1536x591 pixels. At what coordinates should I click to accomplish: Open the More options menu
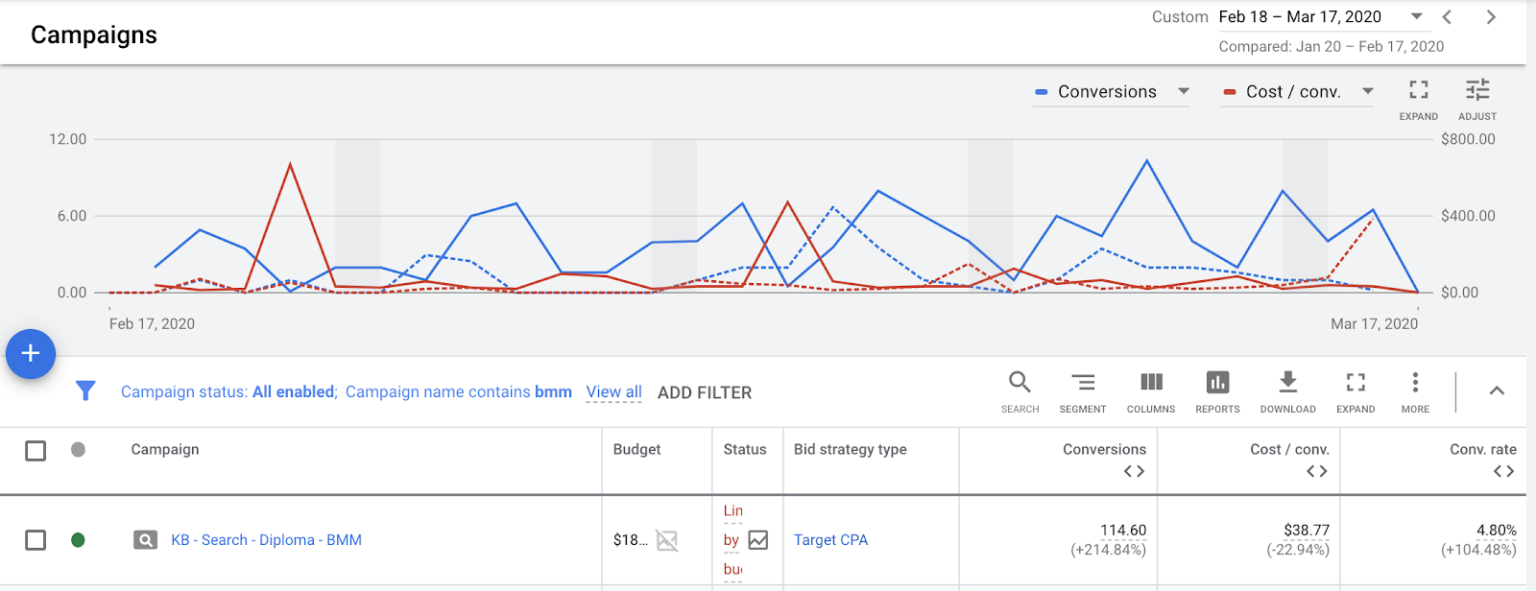(1415, 383)
